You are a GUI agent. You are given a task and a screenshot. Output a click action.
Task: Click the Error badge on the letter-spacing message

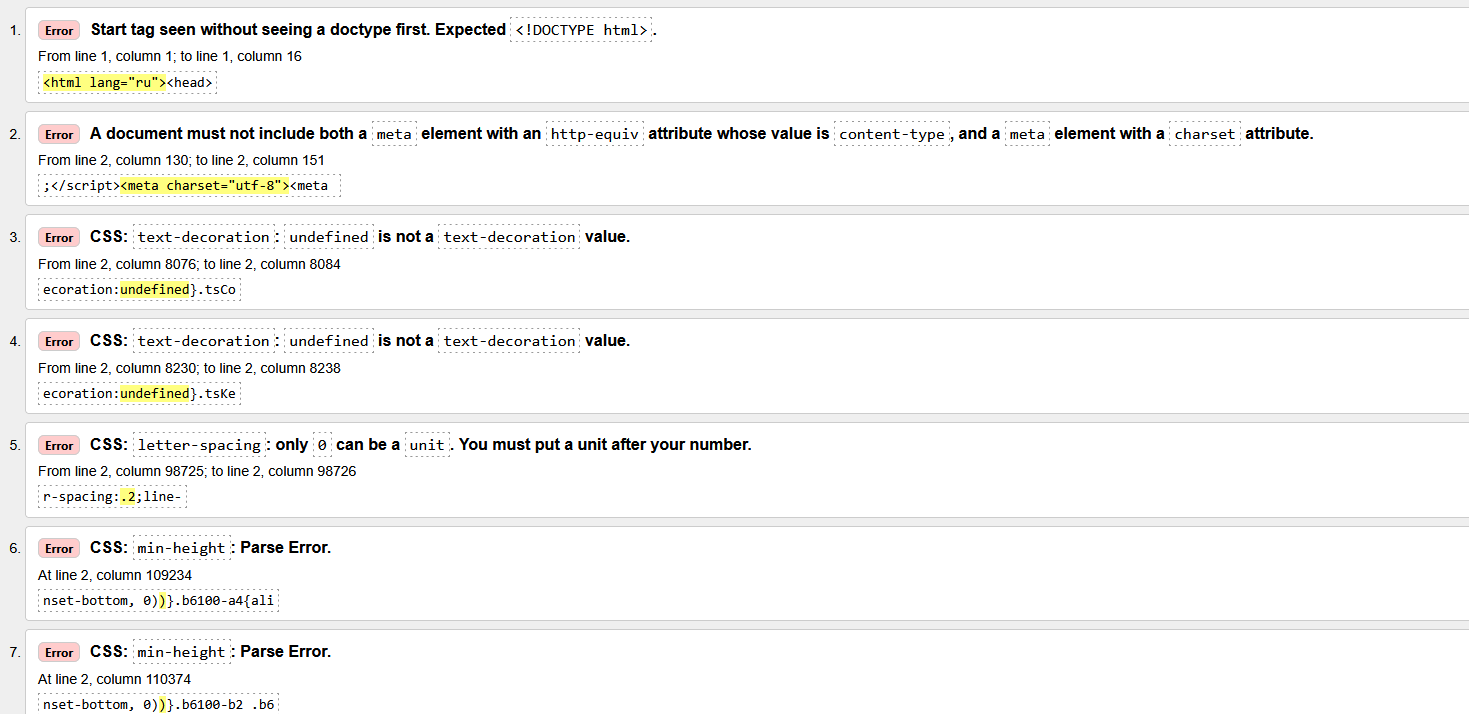point(59,445)
